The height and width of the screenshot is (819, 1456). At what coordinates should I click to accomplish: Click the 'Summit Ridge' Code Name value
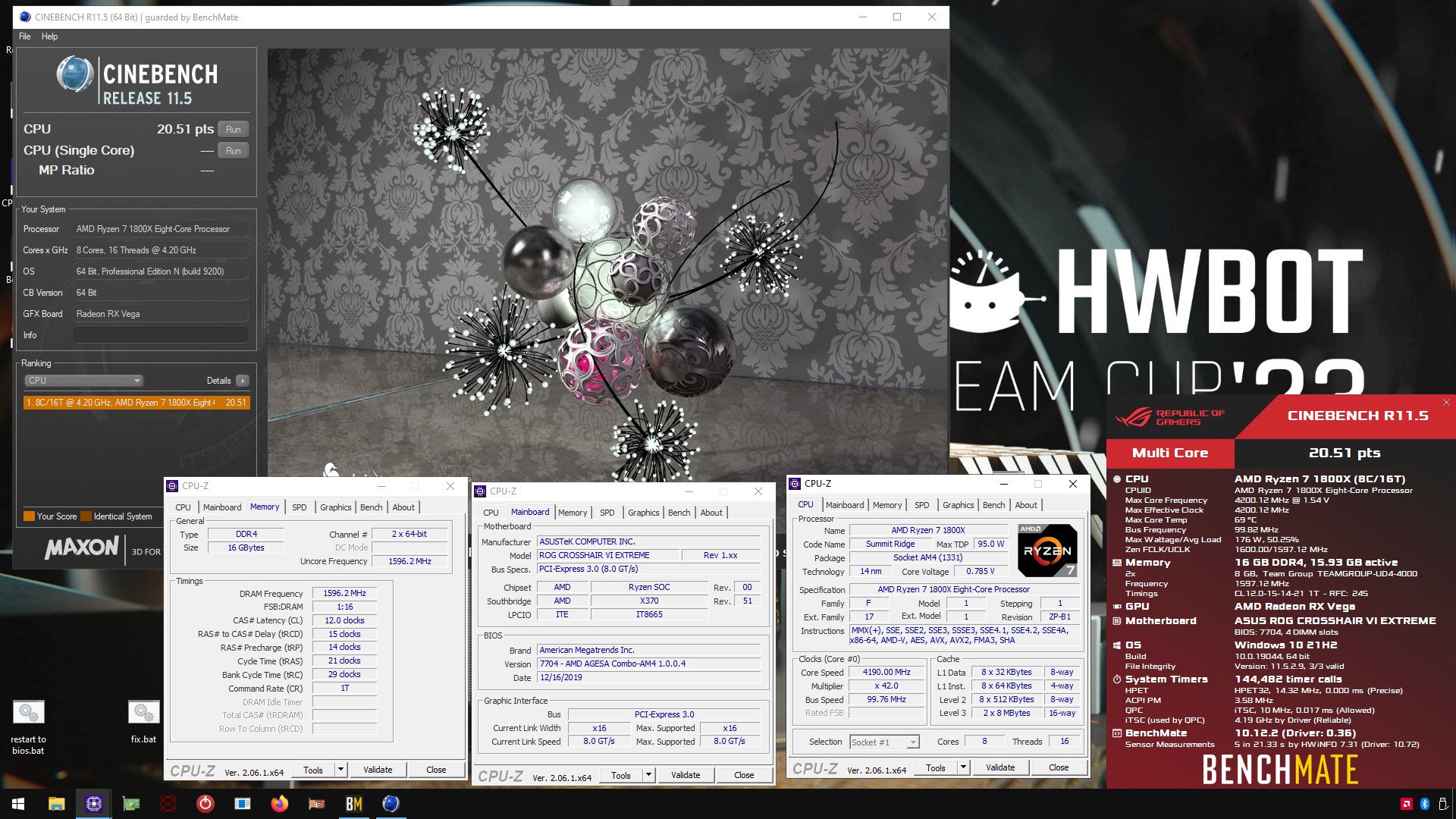pyautogui.click(x=890, y=544)
